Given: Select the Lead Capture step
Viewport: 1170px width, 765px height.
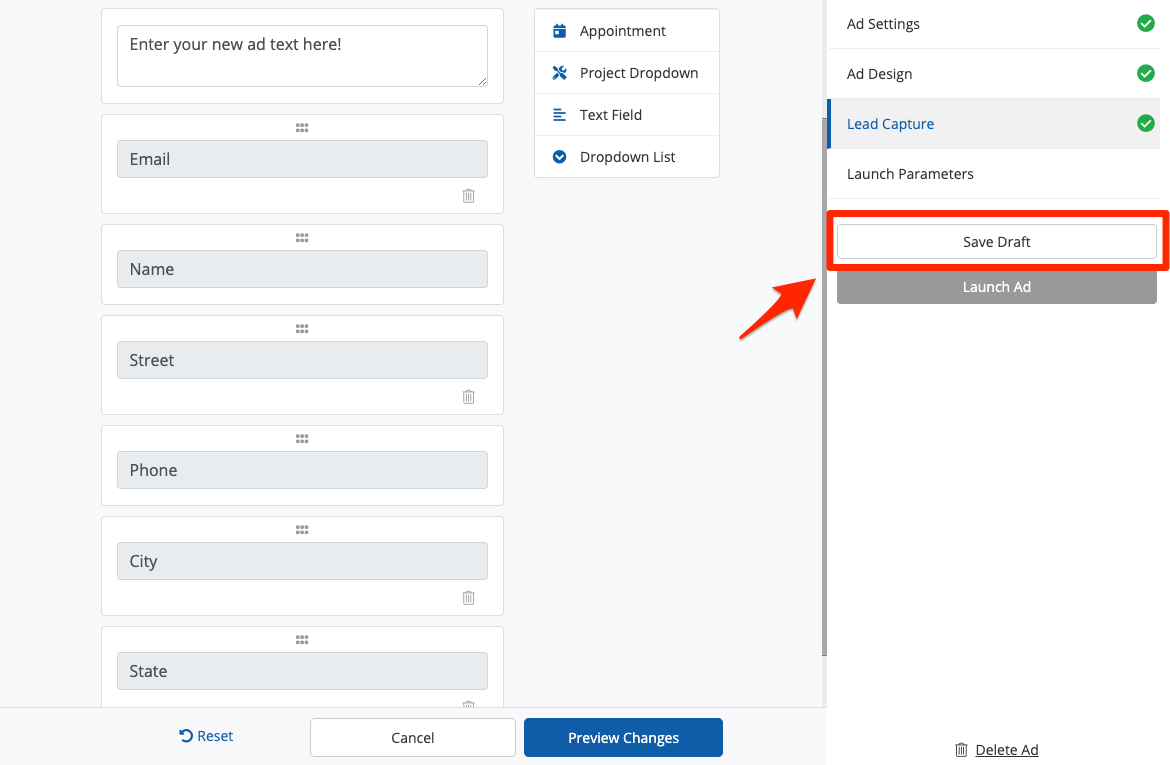Looking at the screenshot, I should tap(890, 124).
